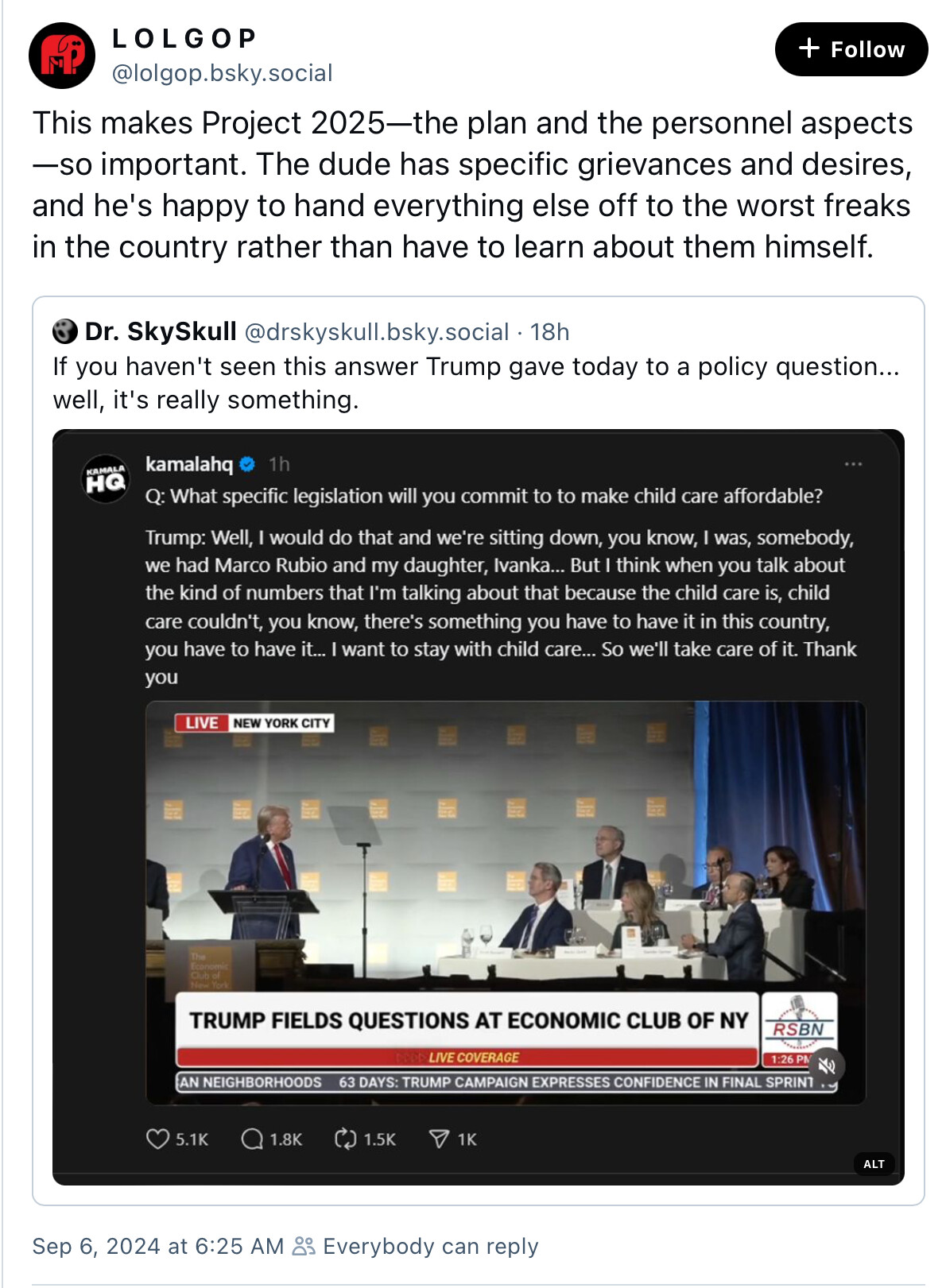Click the share paper-plane icon showing 1K
The height and width of the screenshot is (1288, 946).
tap(439, 1139)
